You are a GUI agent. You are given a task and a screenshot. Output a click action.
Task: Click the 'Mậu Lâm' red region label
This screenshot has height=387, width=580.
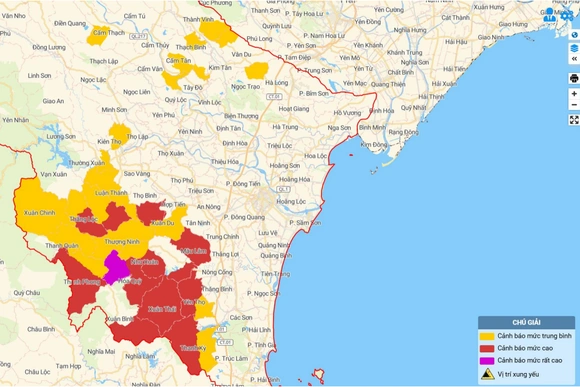pos(194,251)
